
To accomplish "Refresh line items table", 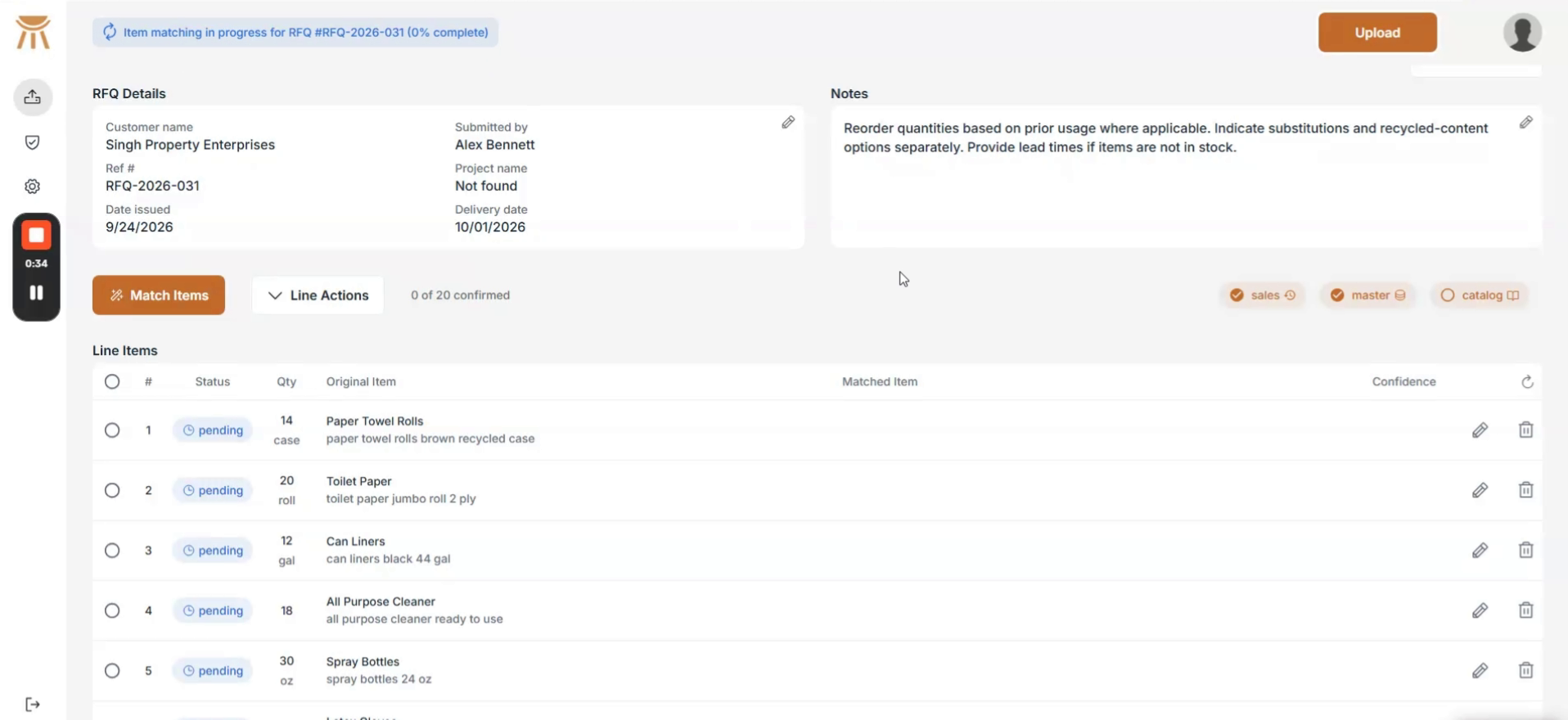I will [1527, 382].
